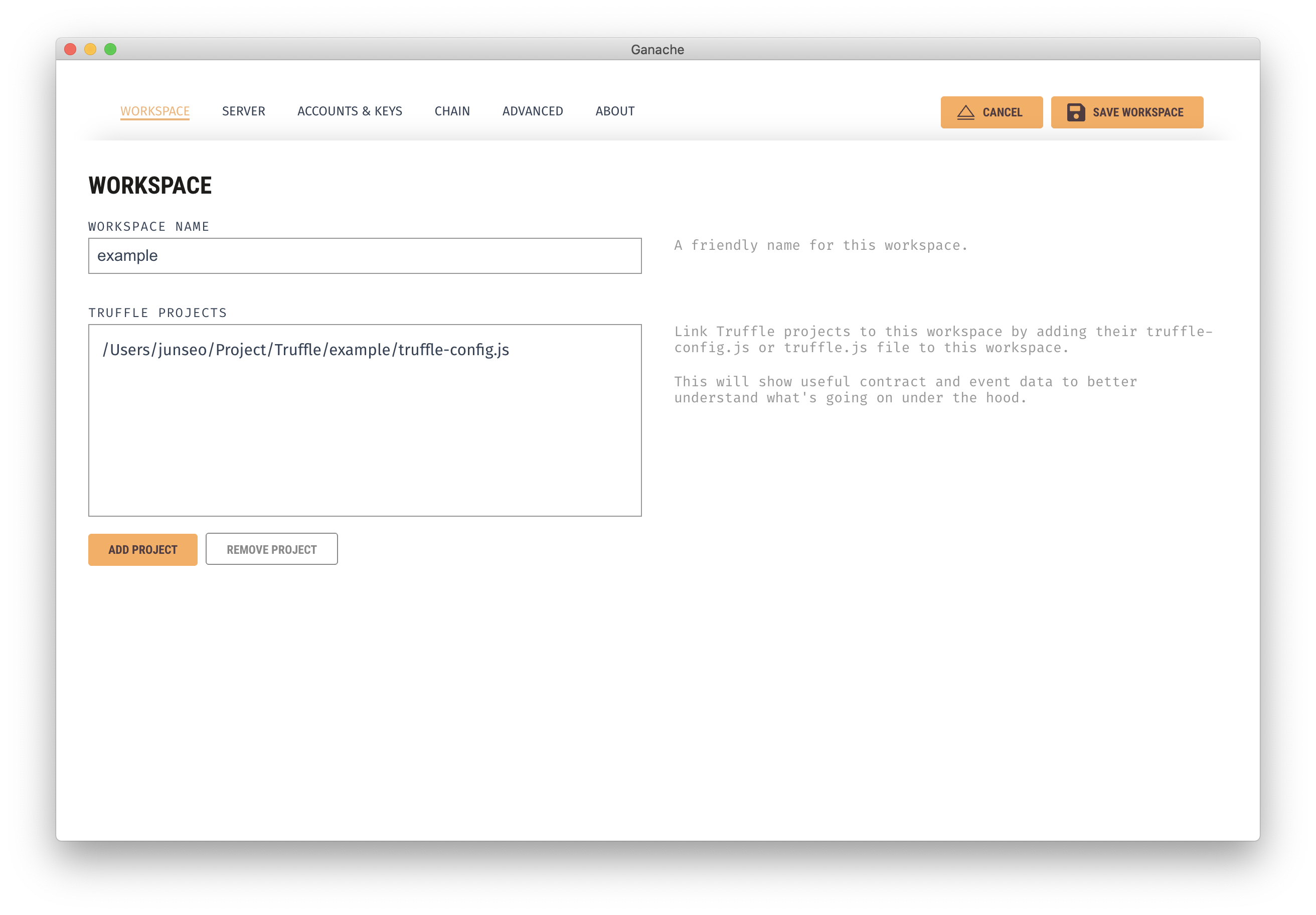Switch to the Server tab
1316x915 pixels.
243,111
